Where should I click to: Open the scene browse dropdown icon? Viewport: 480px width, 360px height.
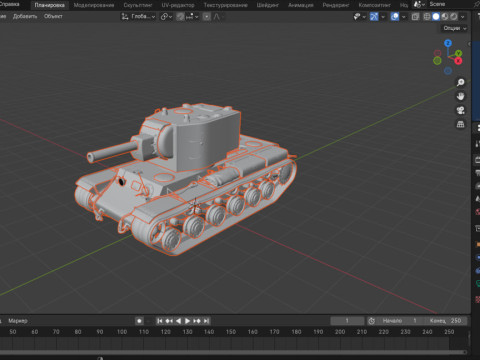click(419, 4)
